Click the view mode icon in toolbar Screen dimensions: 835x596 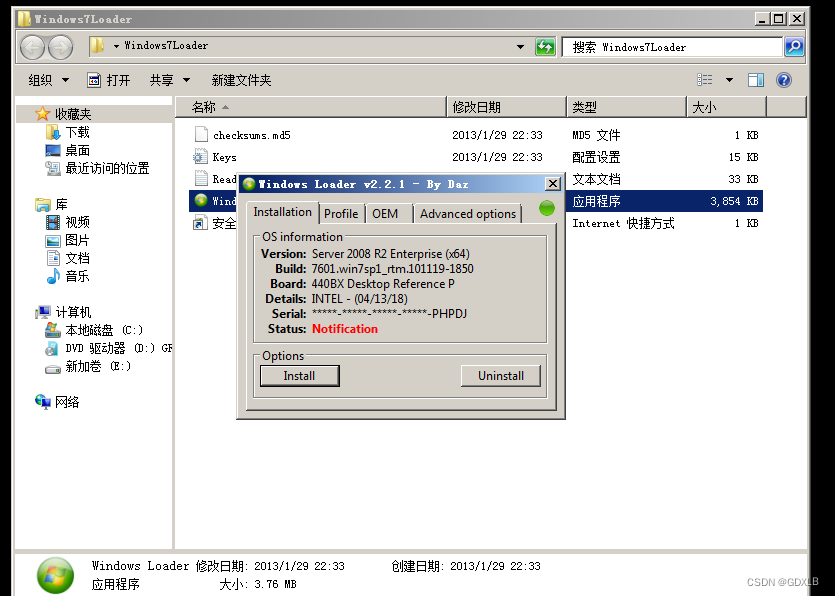tap(705, 80)
